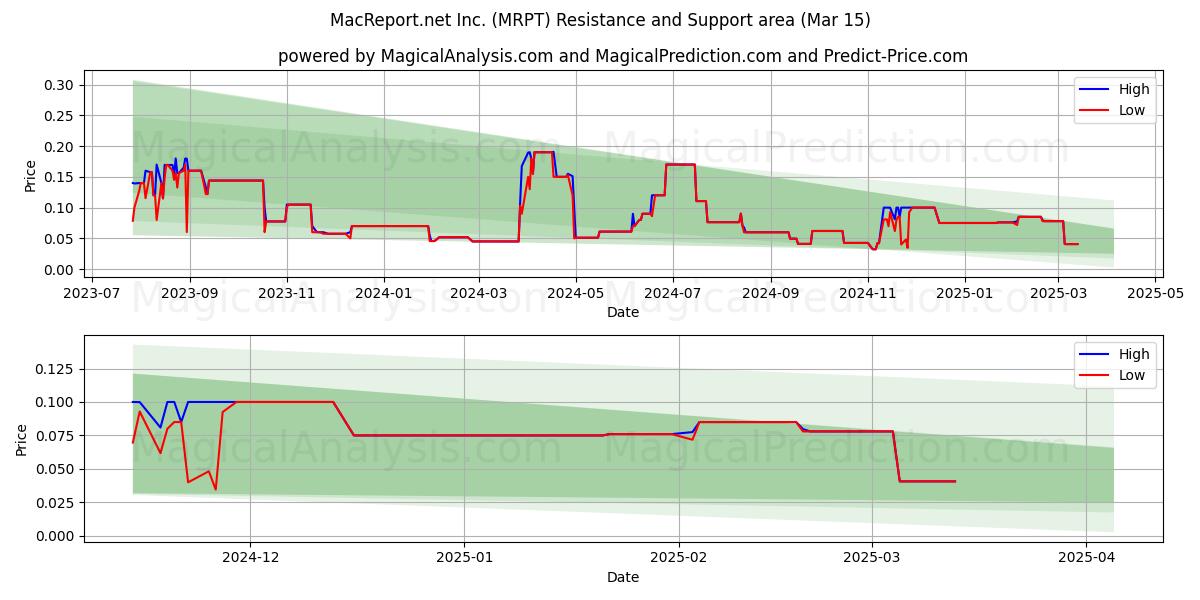Click 'Low' label in the bottom chart legend
The image size is (1200, 600).
(1132, 375)
